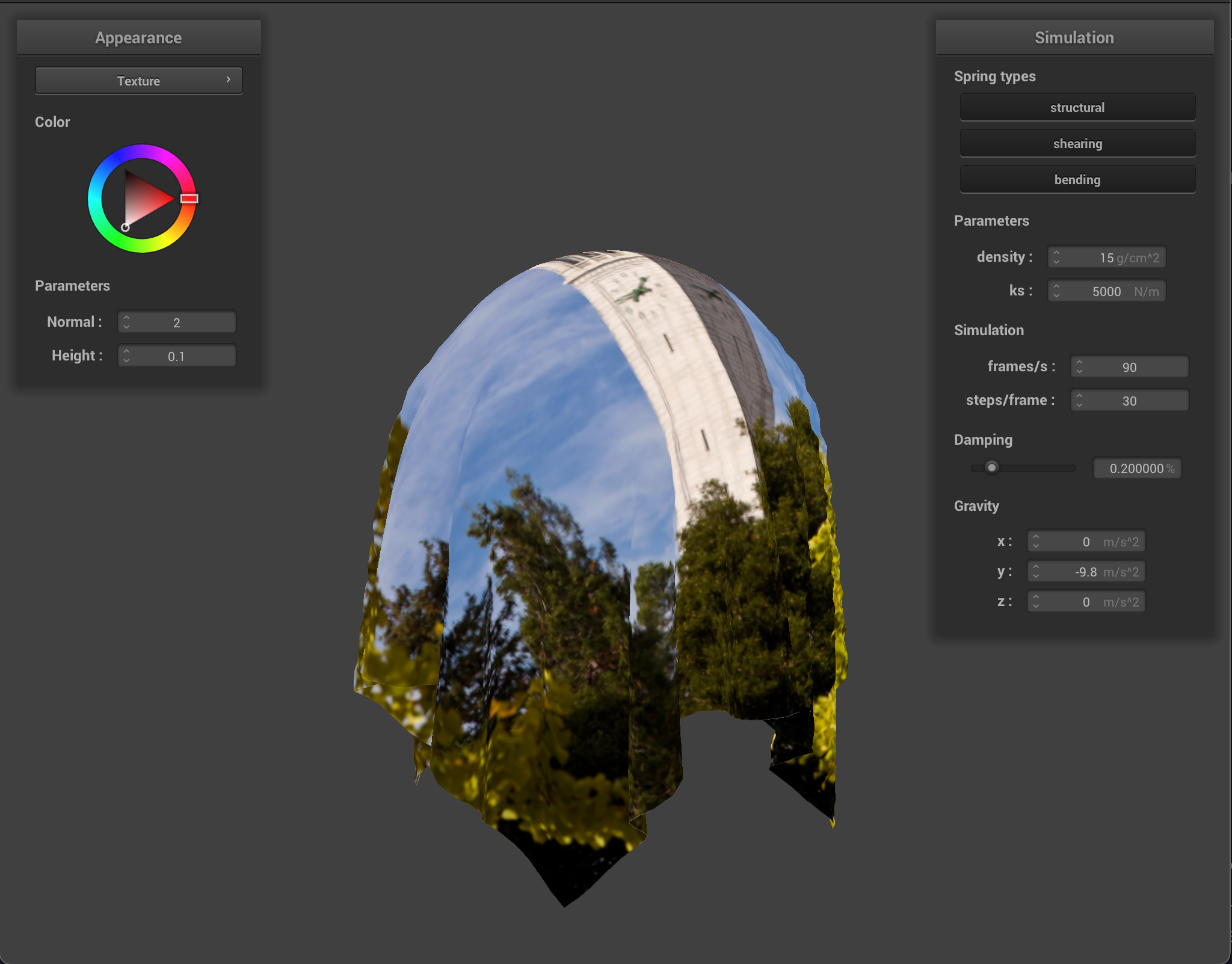Decrease gravity y value
This screenshot has height=964, width=1232.
[x=1036, y=575]
